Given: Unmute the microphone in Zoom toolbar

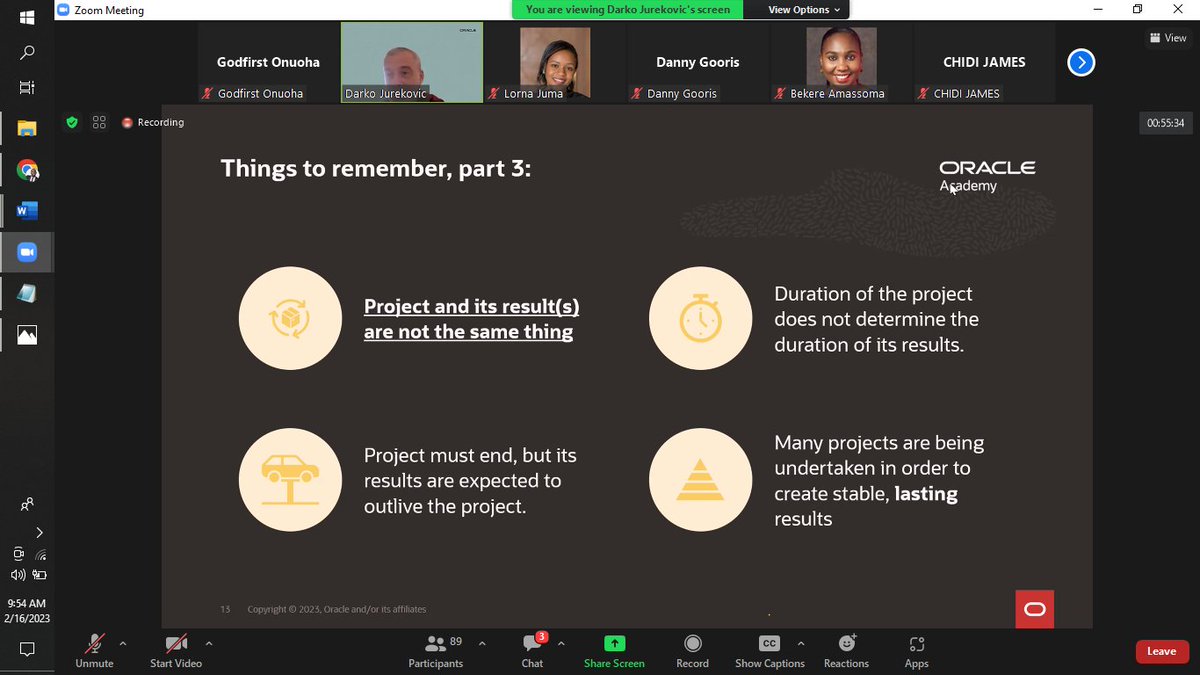Looking at the screenshot, I should click(x=94, y=650).
